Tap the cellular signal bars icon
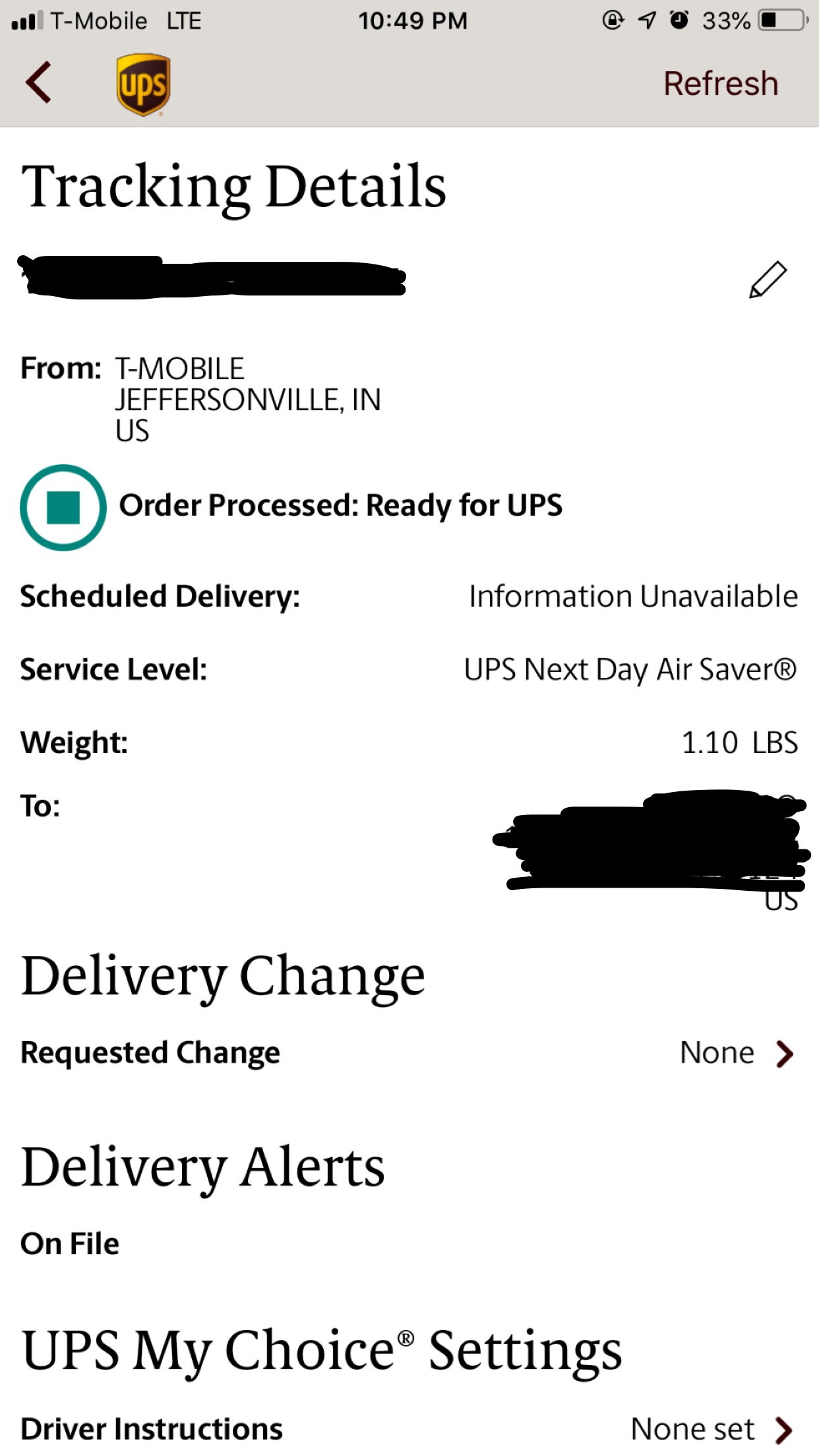 tap(27, 20)
